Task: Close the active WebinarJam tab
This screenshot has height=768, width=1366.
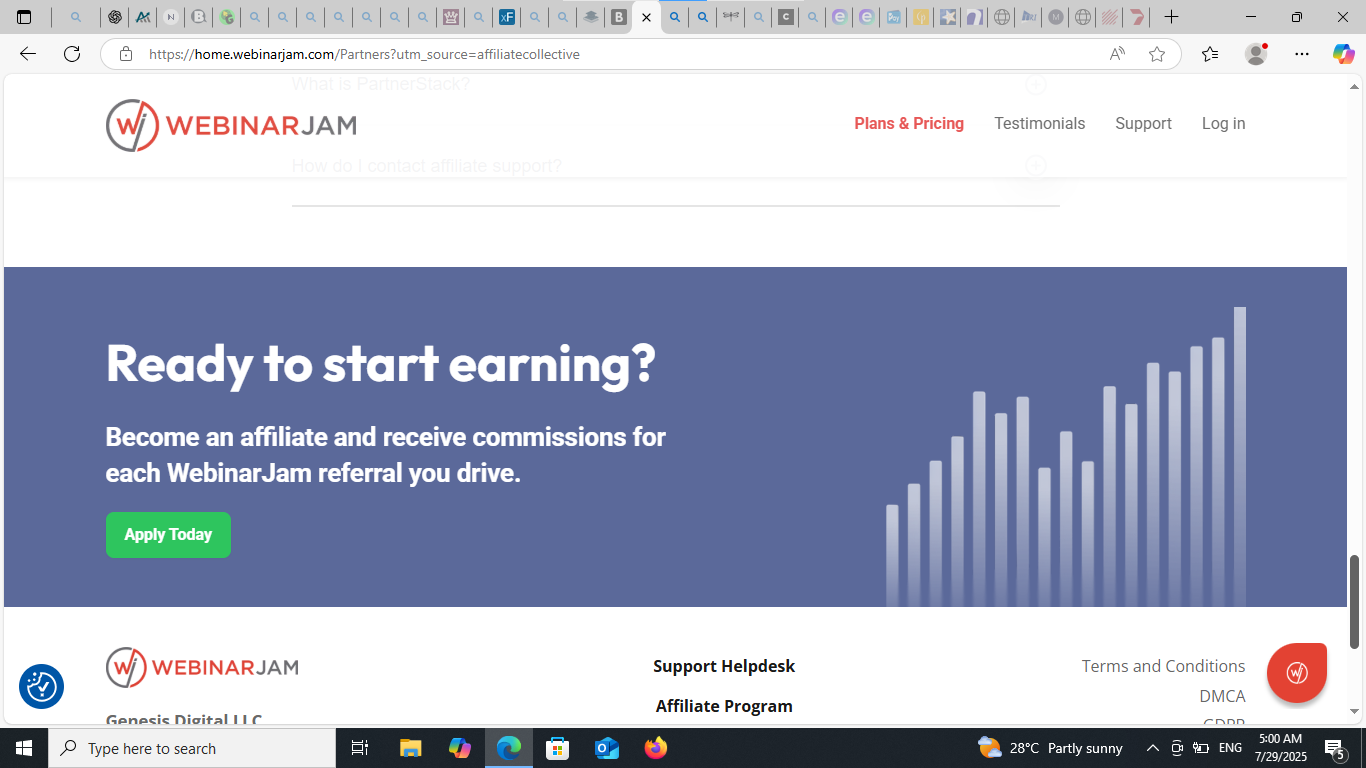Action: coord(646,17)
